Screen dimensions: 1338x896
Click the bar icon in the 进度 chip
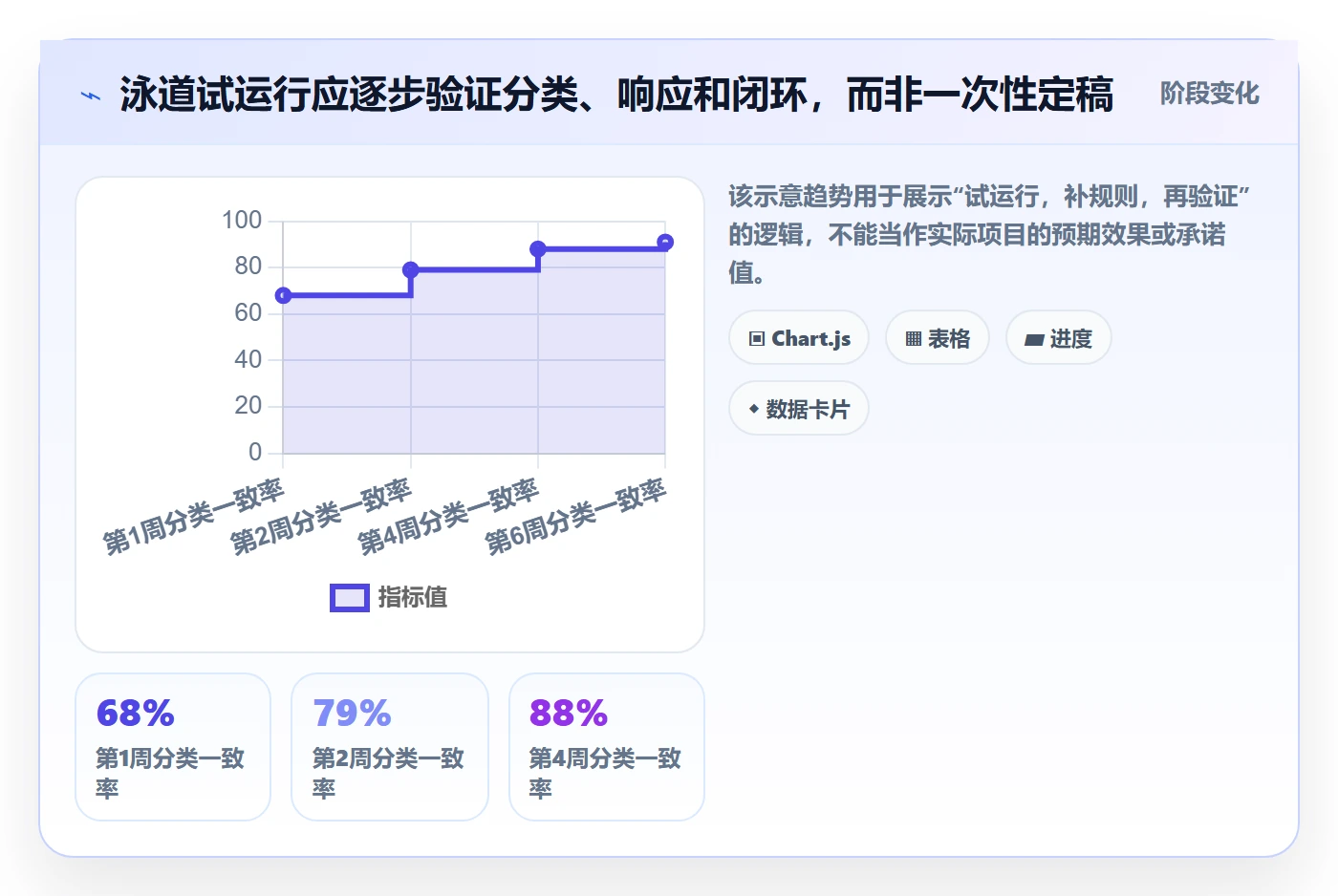1034,340
